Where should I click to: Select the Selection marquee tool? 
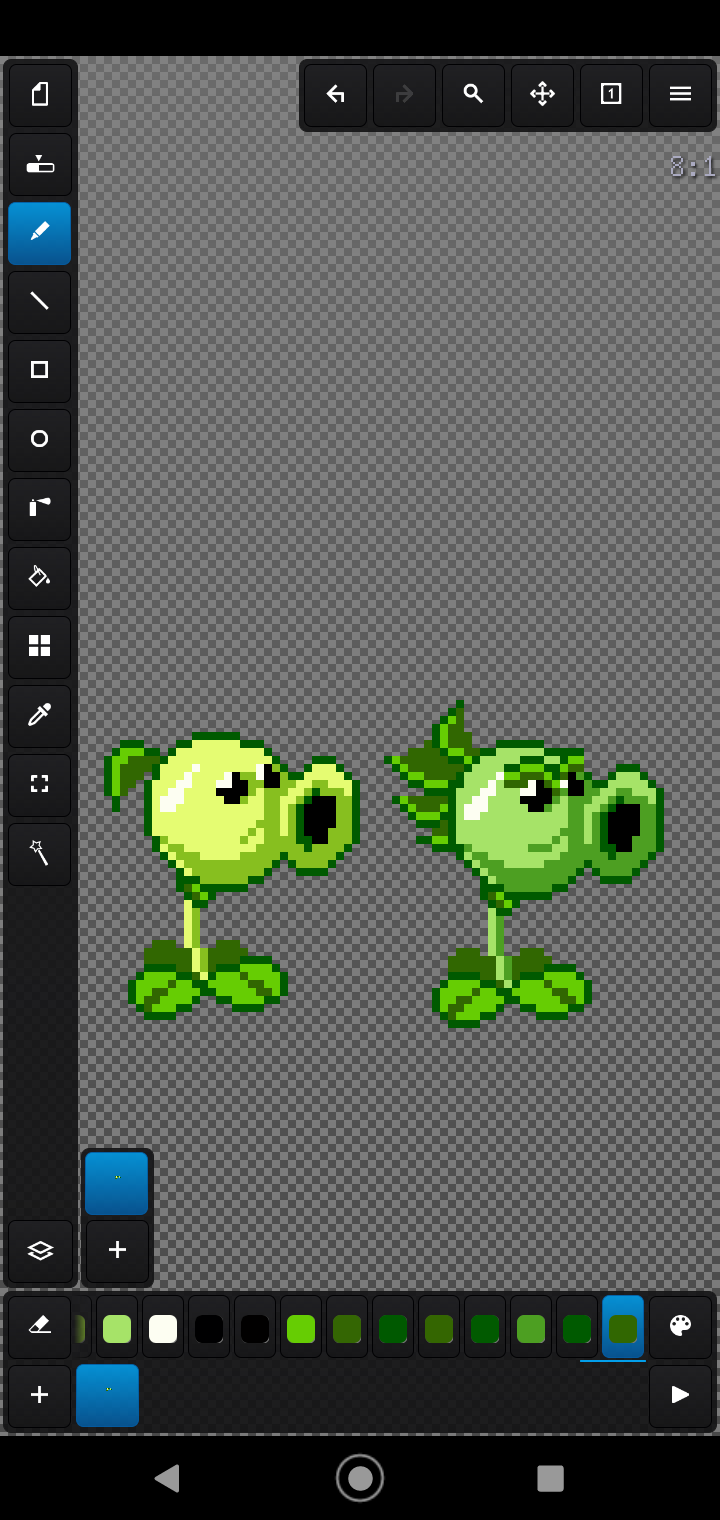coord(40,785)
